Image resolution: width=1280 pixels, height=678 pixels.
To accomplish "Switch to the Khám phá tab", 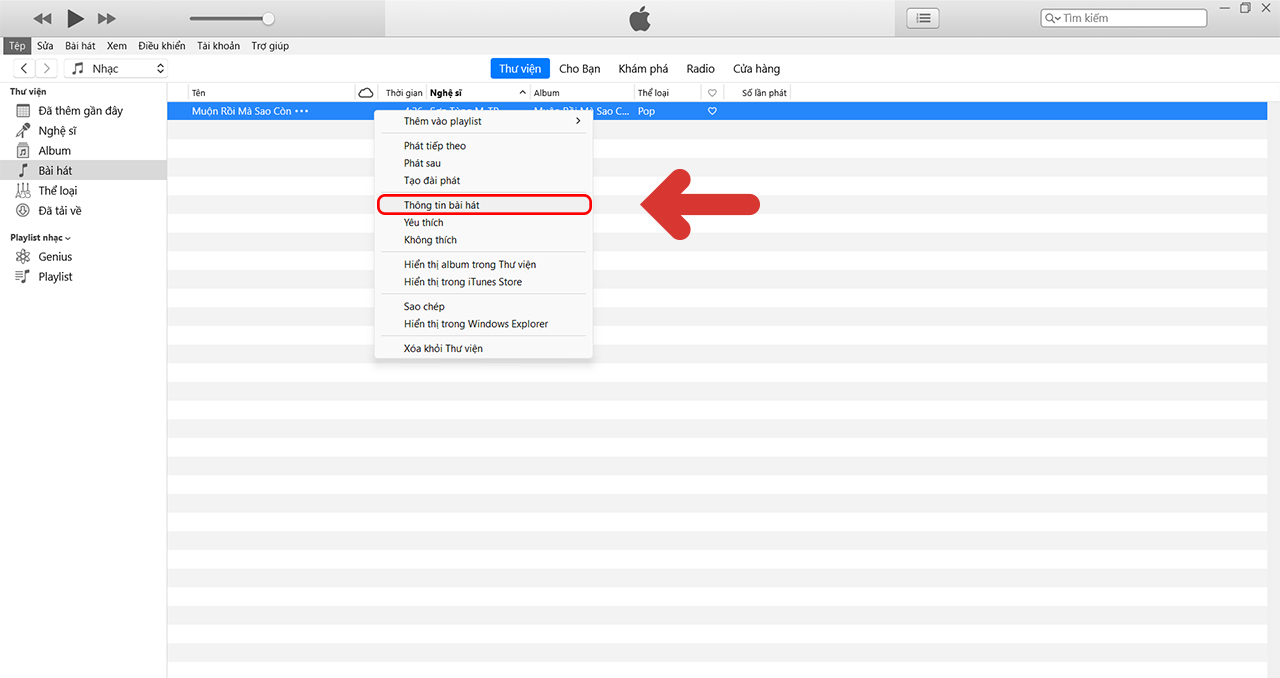I will pyautogui.click(x=643, y=68).
